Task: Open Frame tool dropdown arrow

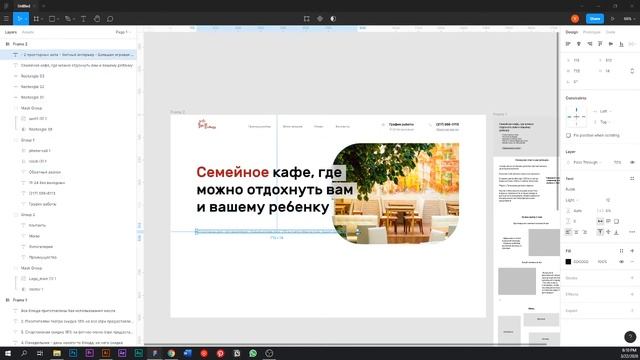Action: coord(42,19)
